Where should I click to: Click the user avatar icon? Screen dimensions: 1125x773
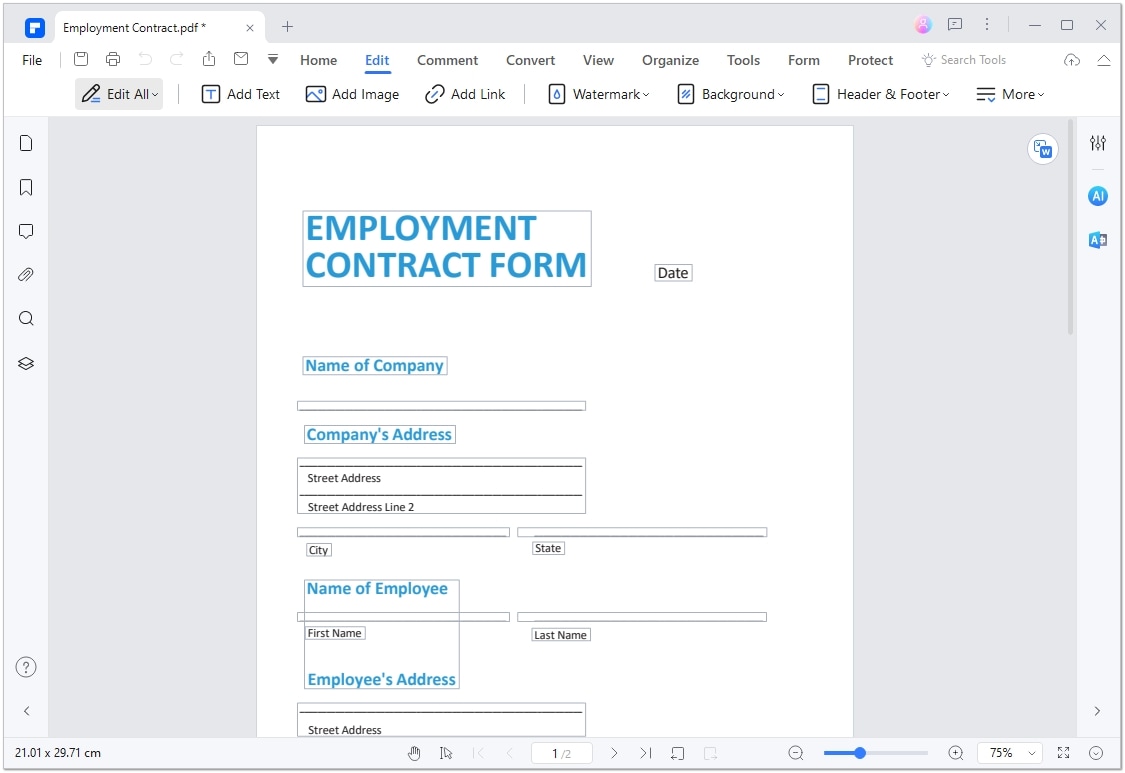coord(923,25)
